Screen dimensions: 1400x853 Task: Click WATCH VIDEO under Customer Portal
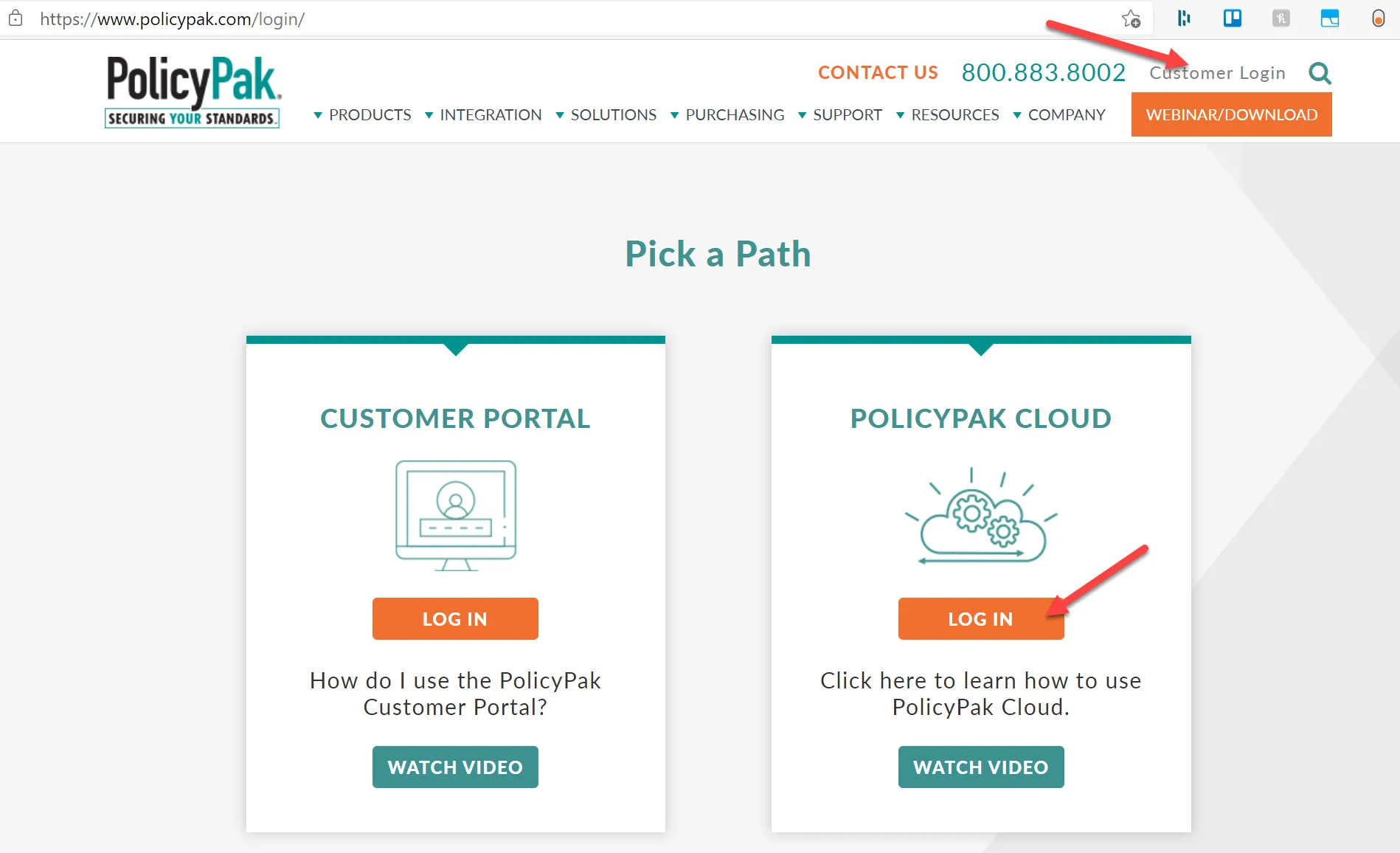point(455,767)
